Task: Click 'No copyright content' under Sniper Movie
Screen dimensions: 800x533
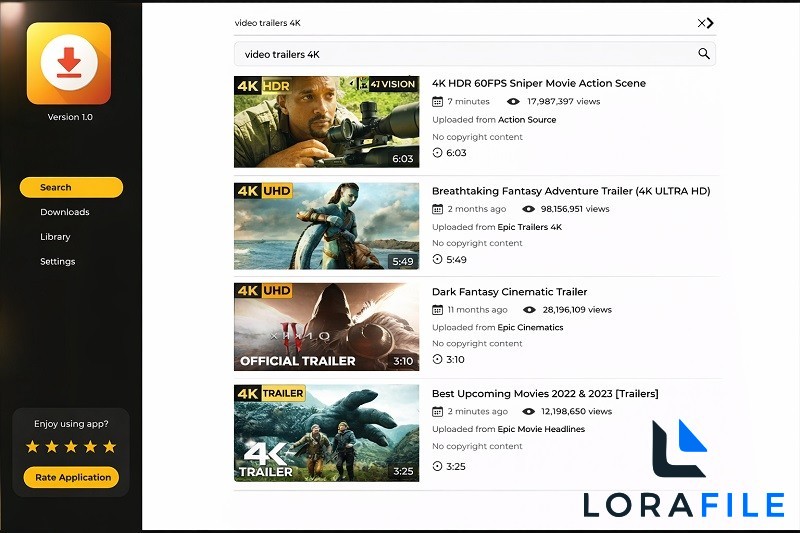Action: (477, 137)
